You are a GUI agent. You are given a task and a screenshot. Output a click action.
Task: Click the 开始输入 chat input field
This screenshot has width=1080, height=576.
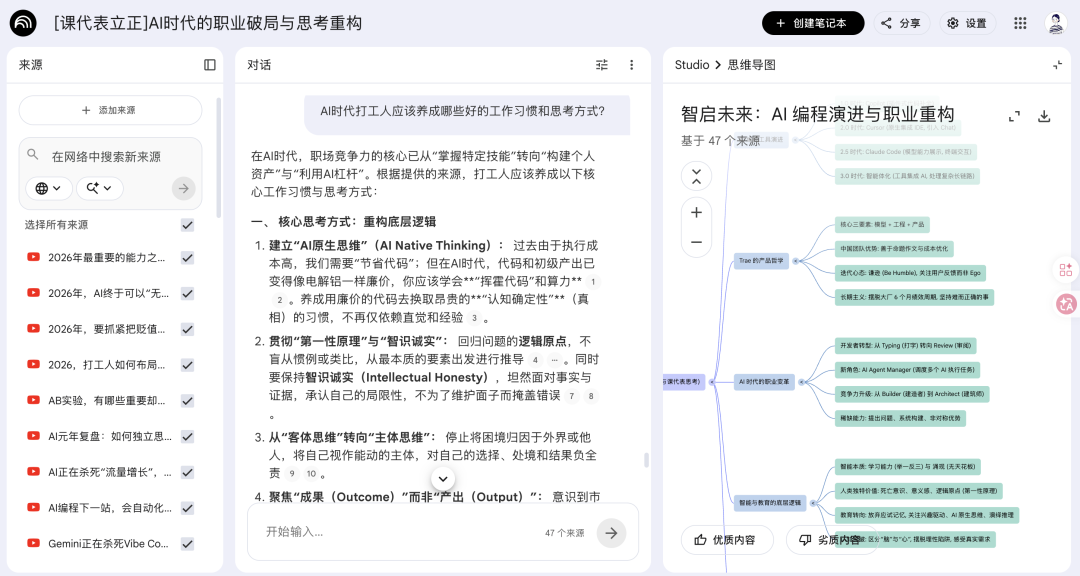[x=399, y=533]
